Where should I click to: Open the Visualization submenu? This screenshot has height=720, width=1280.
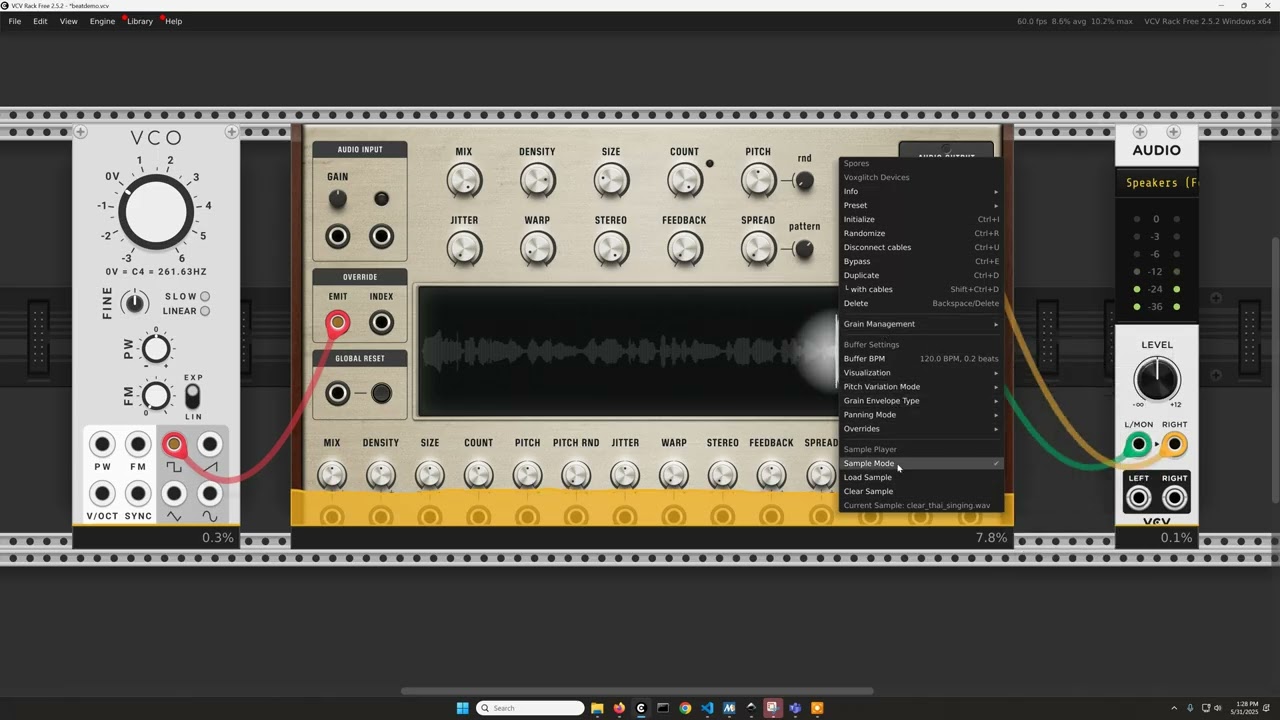pyautogui.click(x=920, y=373)
